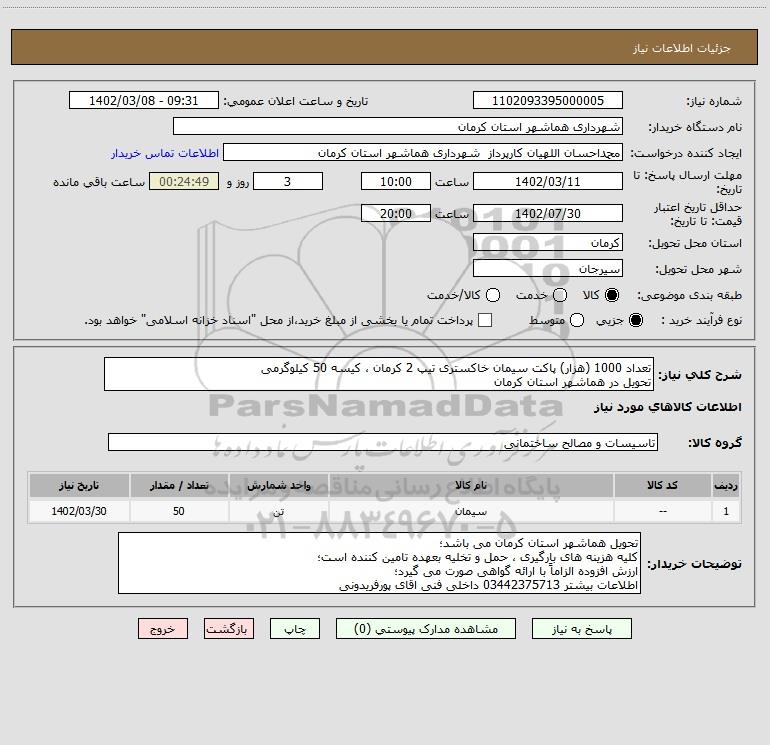Click quantity cell 50
Image resolution: width=770 pixels, height=745 pixels.
[x=179, y=512]
